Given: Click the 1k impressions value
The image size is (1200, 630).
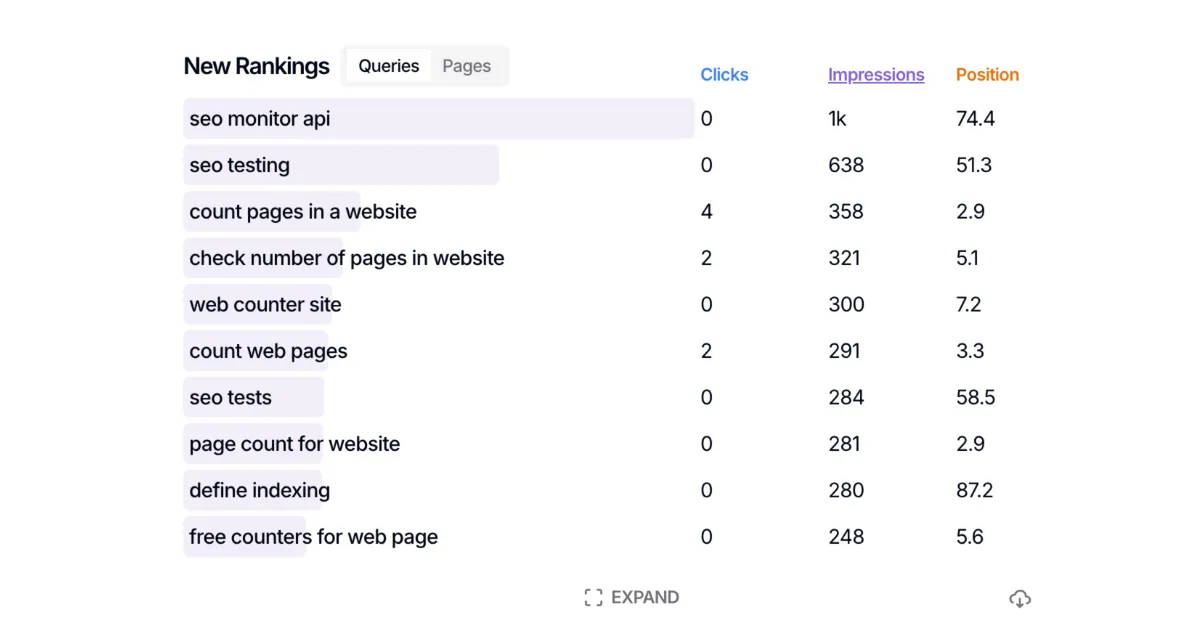Looking at the screenshot, I should [x=837, y=119].
